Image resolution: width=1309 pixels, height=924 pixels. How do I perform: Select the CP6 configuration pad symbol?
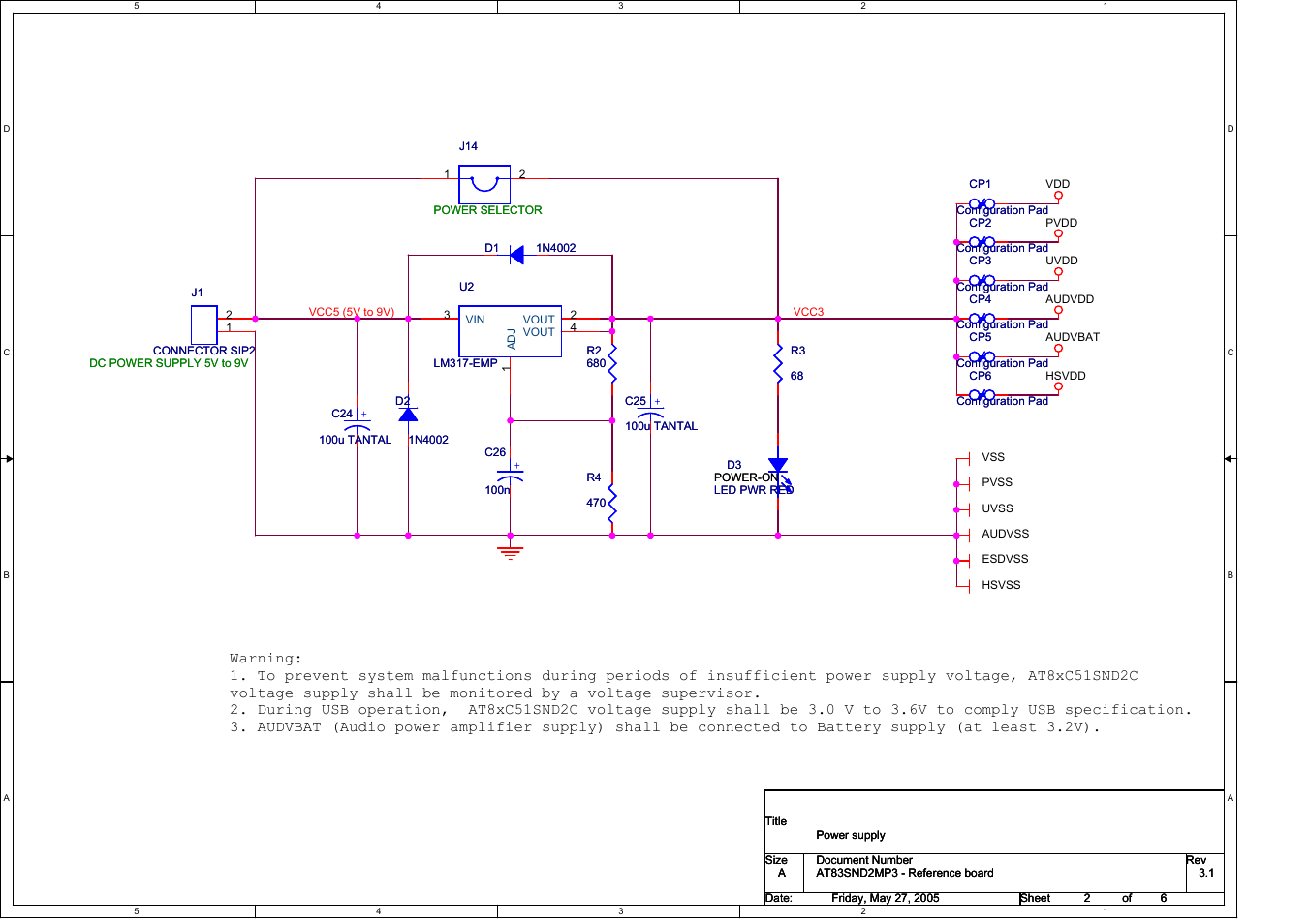click(x=982, y=395)
